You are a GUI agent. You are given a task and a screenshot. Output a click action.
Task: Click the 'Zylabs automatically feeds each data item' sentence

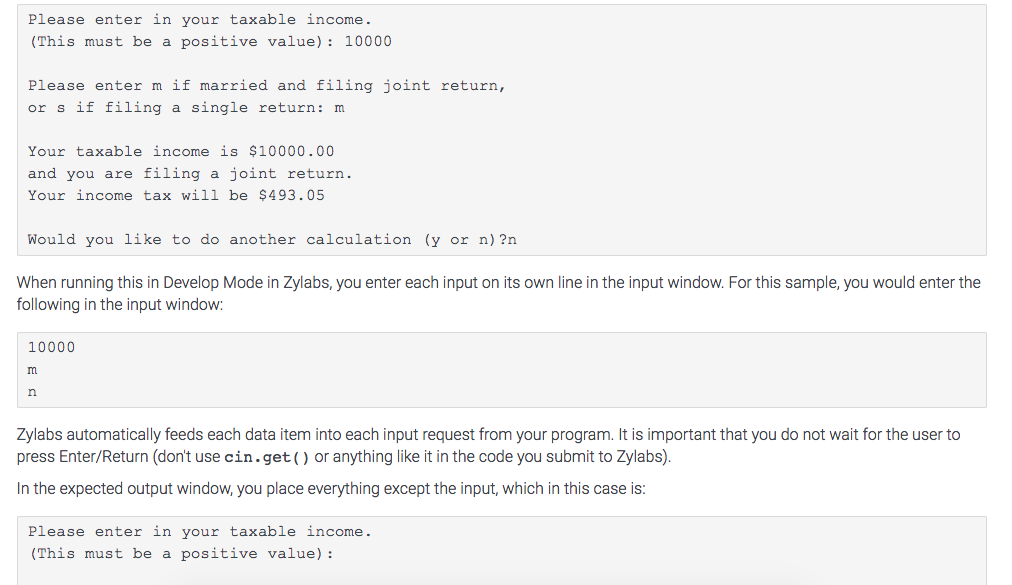488,435
